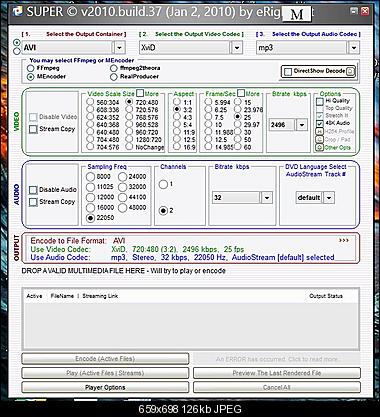Check the Disable Audio box
Viewport: 380px width, 417px height.
click(33, 190)
